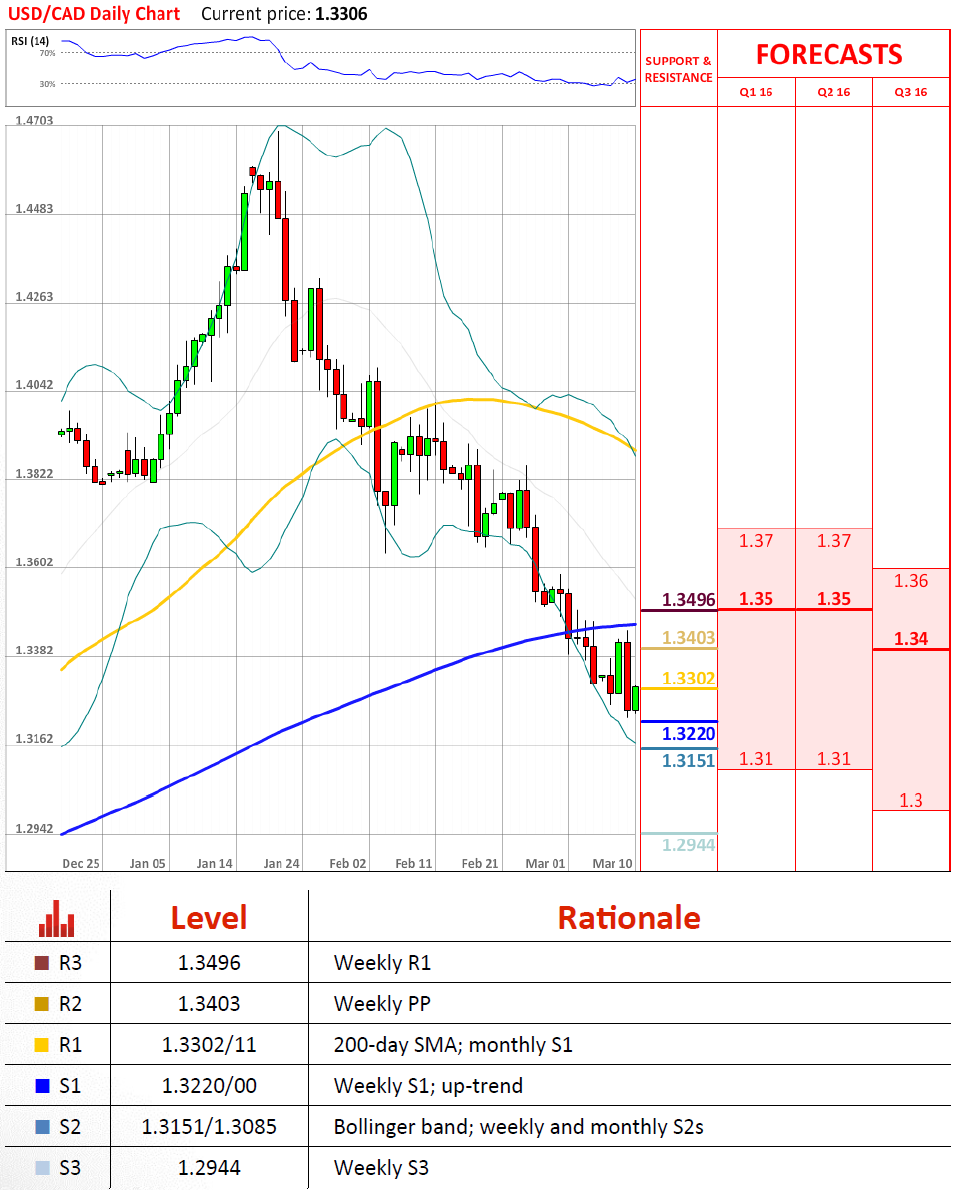Select the Q3 16 forecast column header

coord(911,92)
